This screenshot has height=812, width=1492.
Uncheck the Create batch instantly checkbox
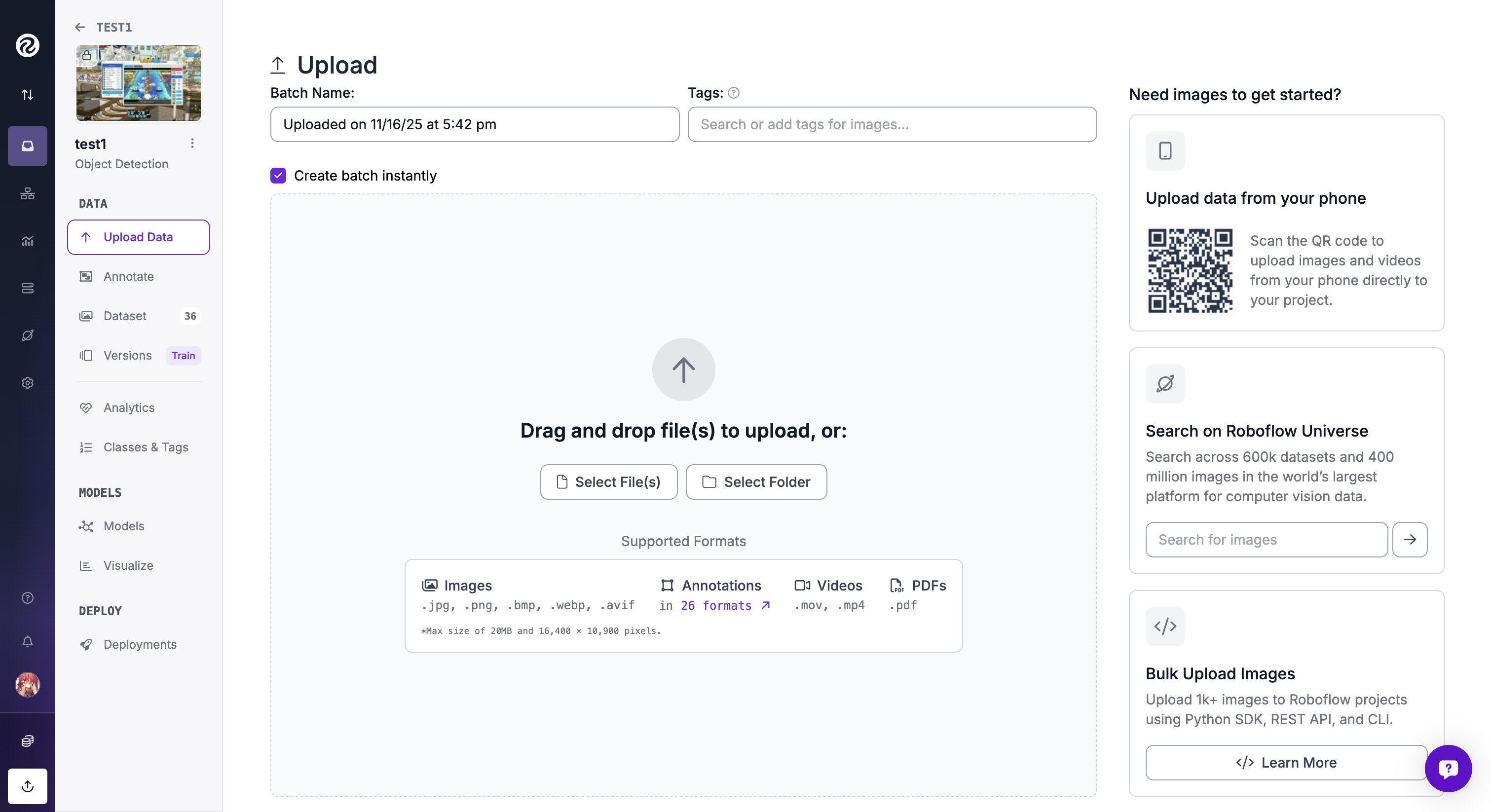278,176
